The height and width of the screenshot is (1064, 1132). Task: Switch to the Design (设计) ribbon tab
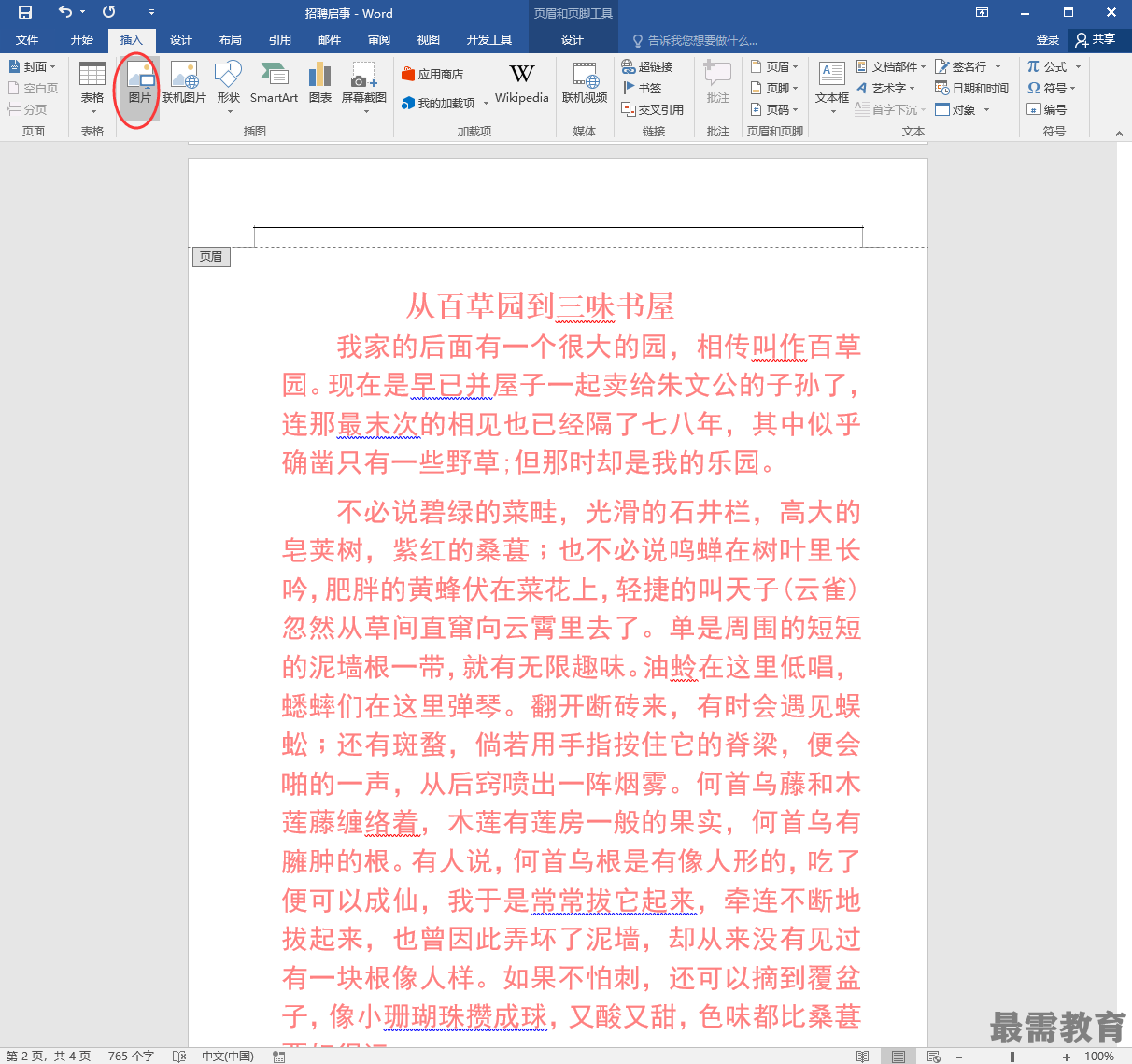(x=181, y=40)
